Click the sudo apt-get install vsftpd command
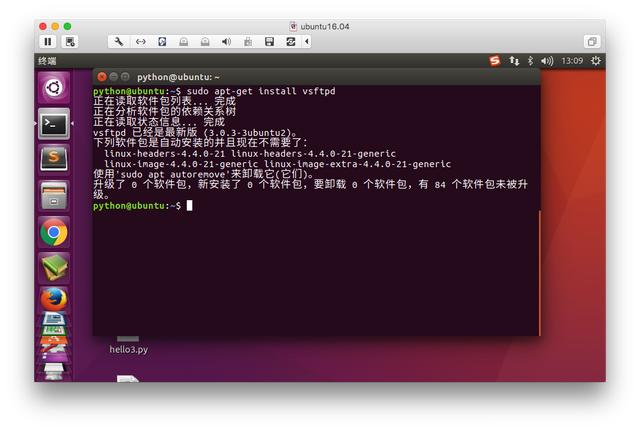Screen dimensions: 640x431 pyautogui.click(x=261, y=91)
